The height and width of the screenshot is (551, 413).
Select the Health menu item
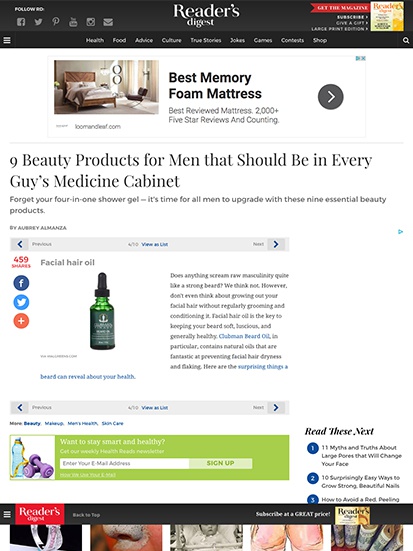[95, 40]
